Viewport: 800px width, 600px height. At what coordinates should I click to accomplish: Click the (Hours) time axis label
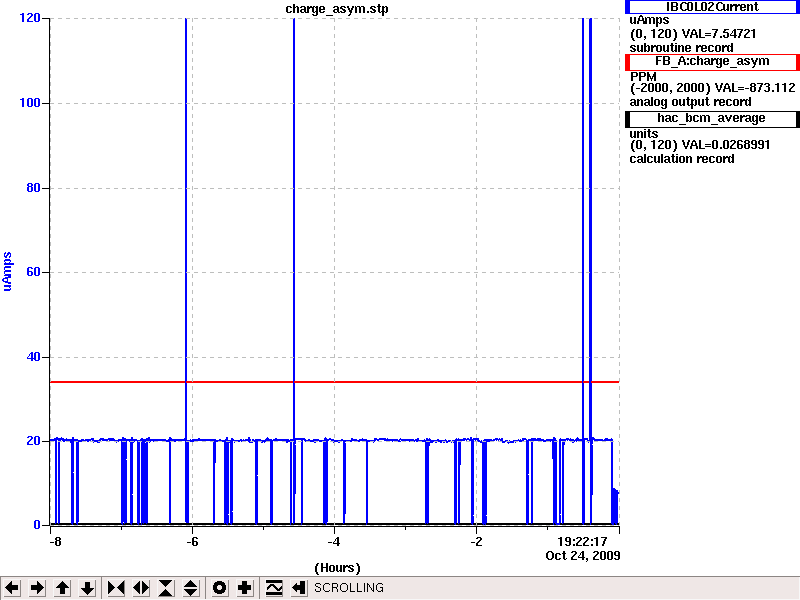tap(337, 568)
